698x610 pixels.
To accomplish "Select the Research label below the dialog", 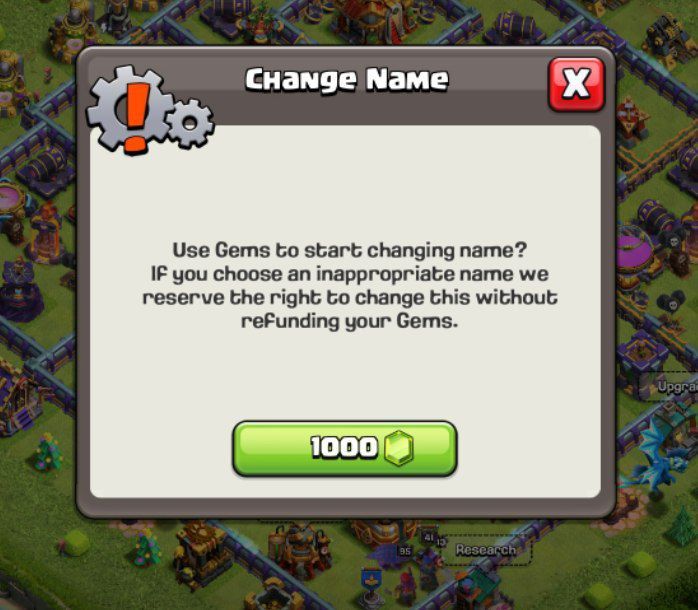I will coord(486,550).
